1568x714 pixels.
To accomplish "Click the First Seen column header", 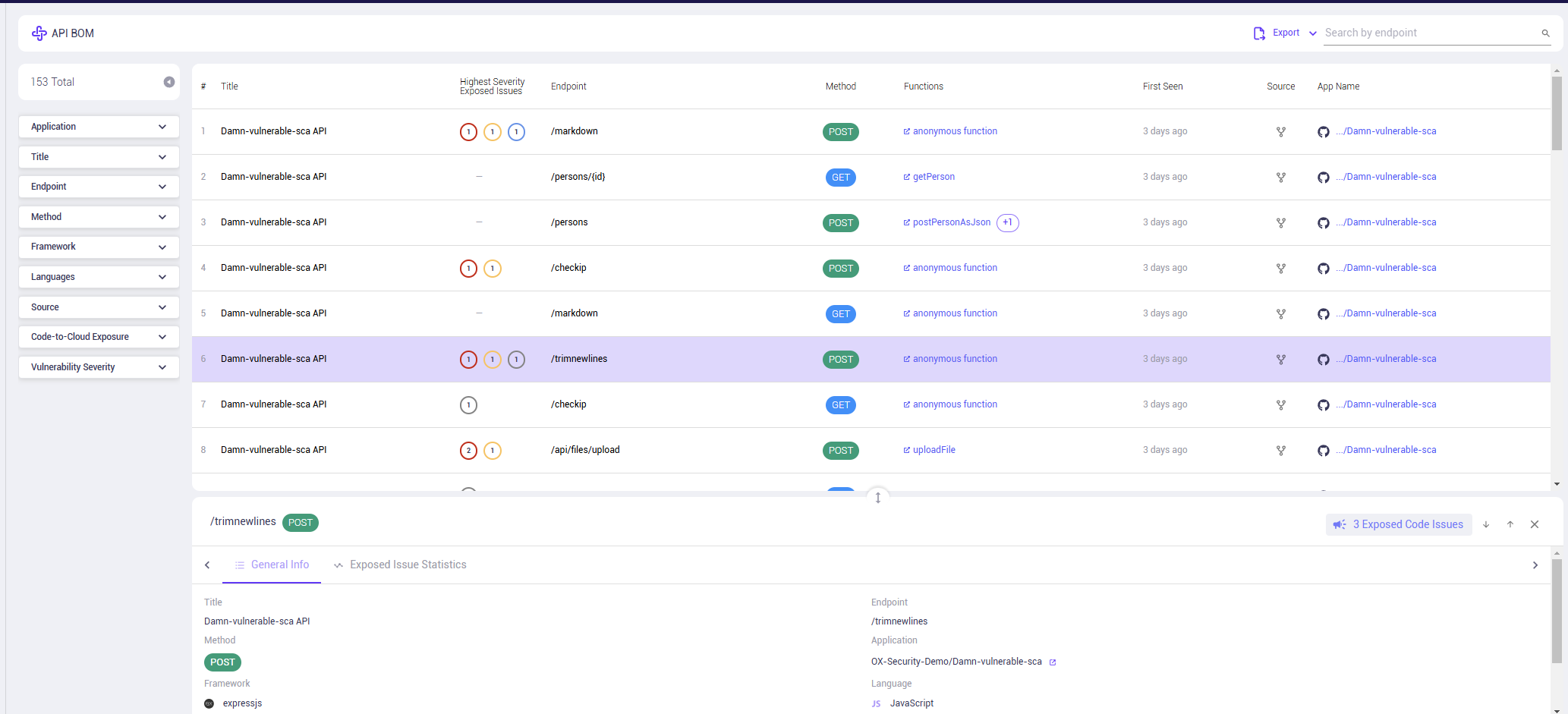I will 1163,86.
